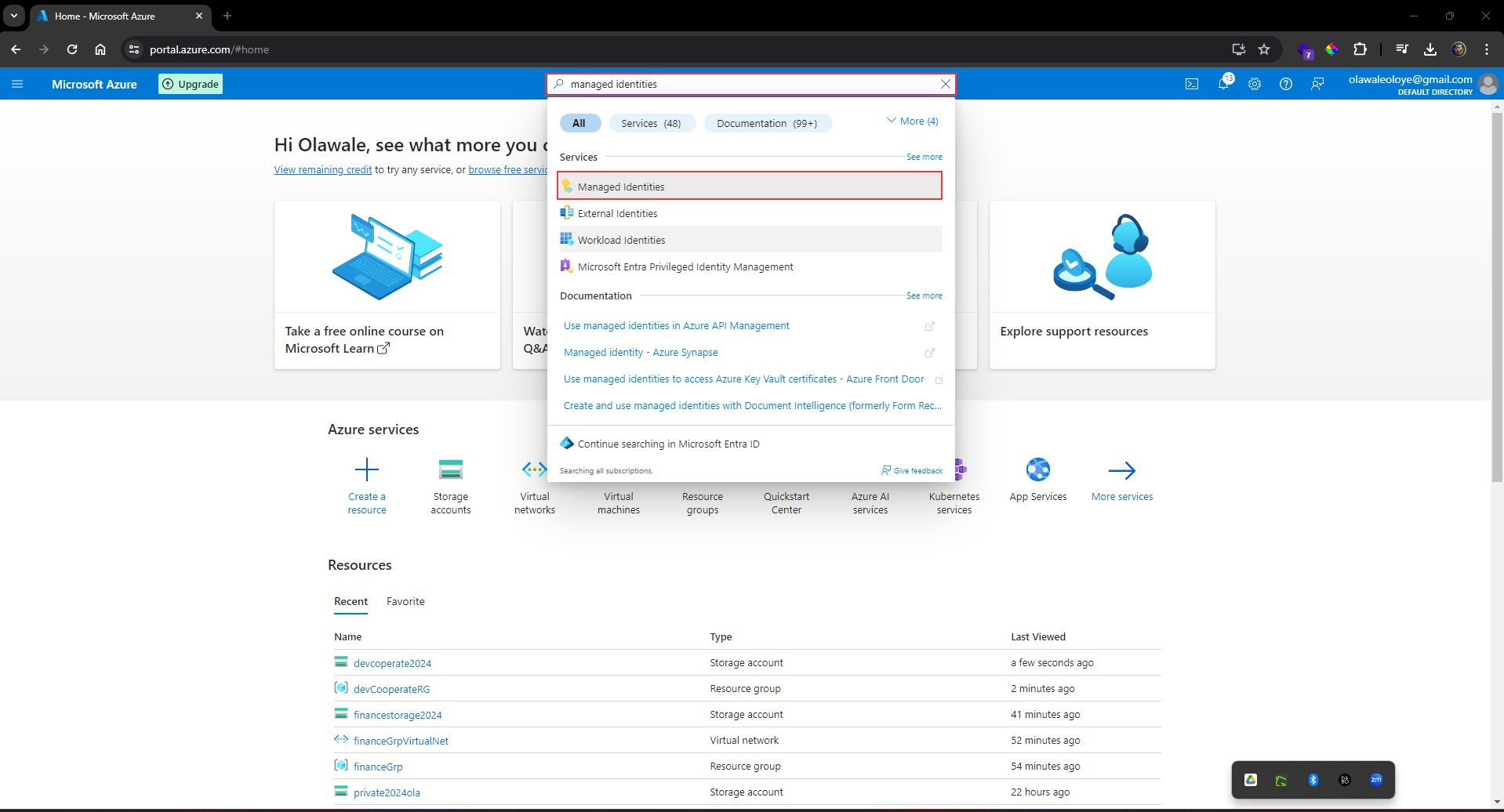Select the Storage accounts service icon

(x=450, y=469)
